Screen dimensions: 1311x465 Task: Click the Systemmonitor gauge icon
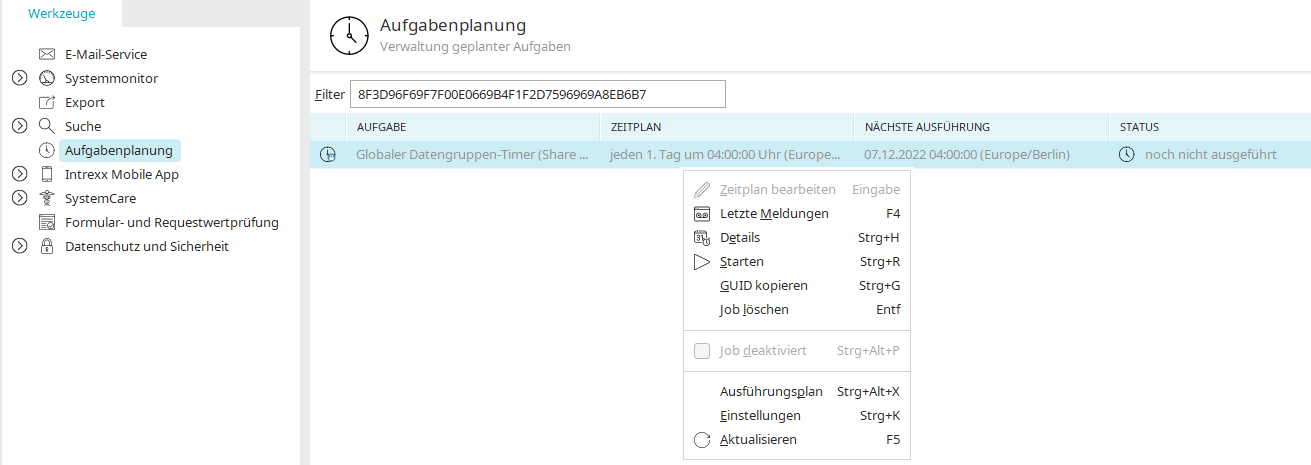(46, 78)
